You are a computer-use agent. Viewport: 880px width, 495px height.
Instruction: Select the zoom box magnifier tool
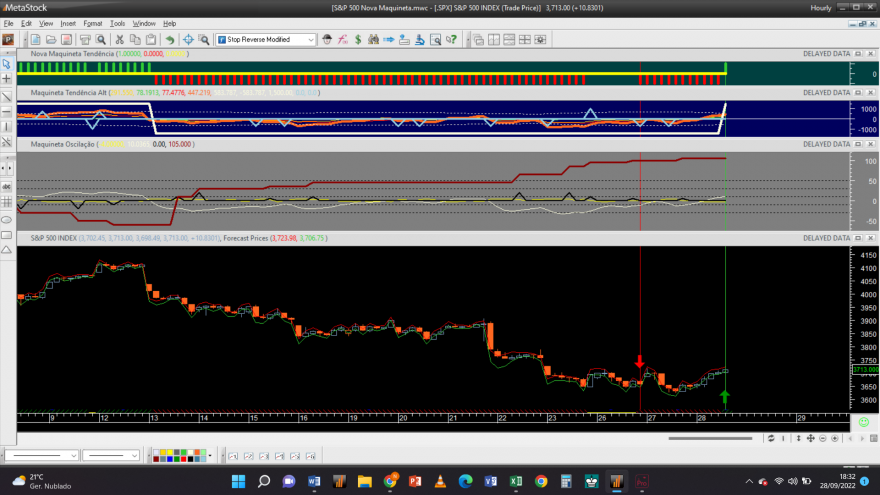[x=204, y=39]
